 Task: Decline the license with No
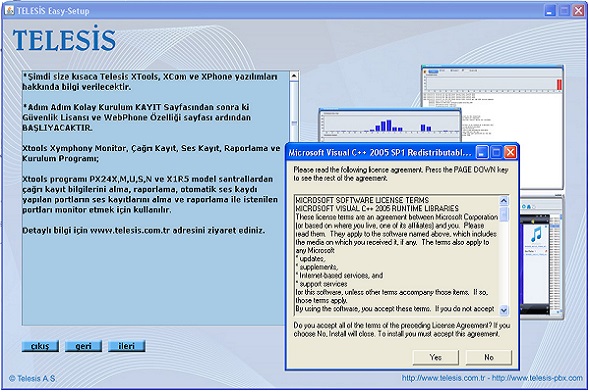489,357
